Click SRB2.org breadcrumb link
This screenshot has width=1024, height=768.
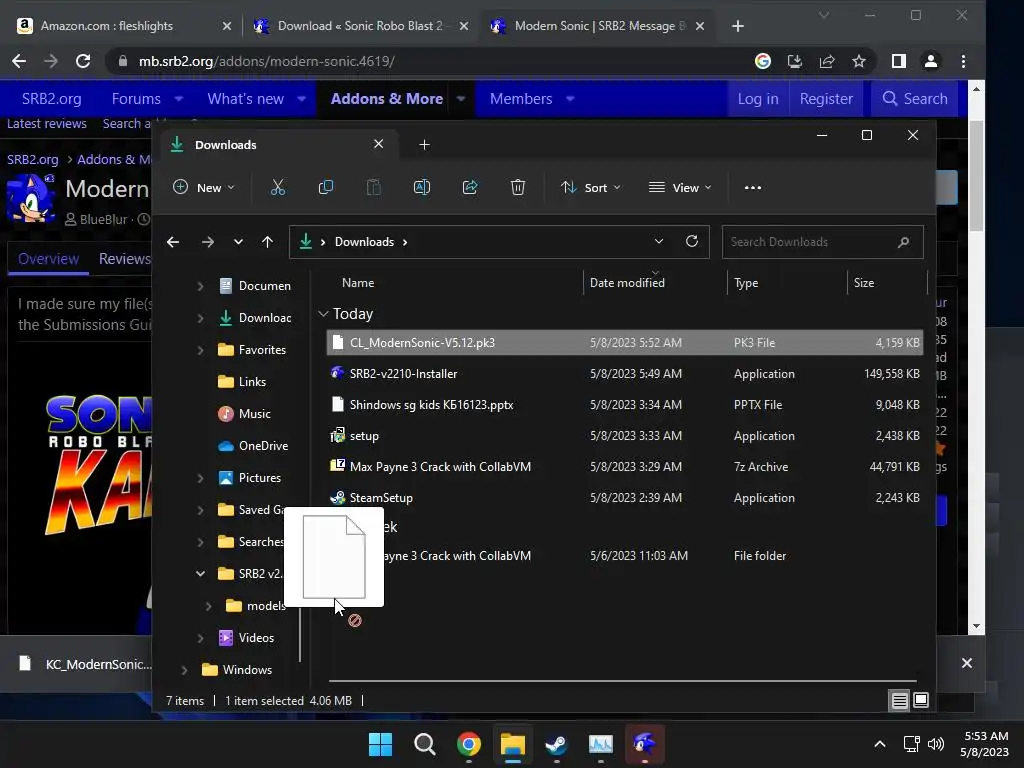click(33, 159)
